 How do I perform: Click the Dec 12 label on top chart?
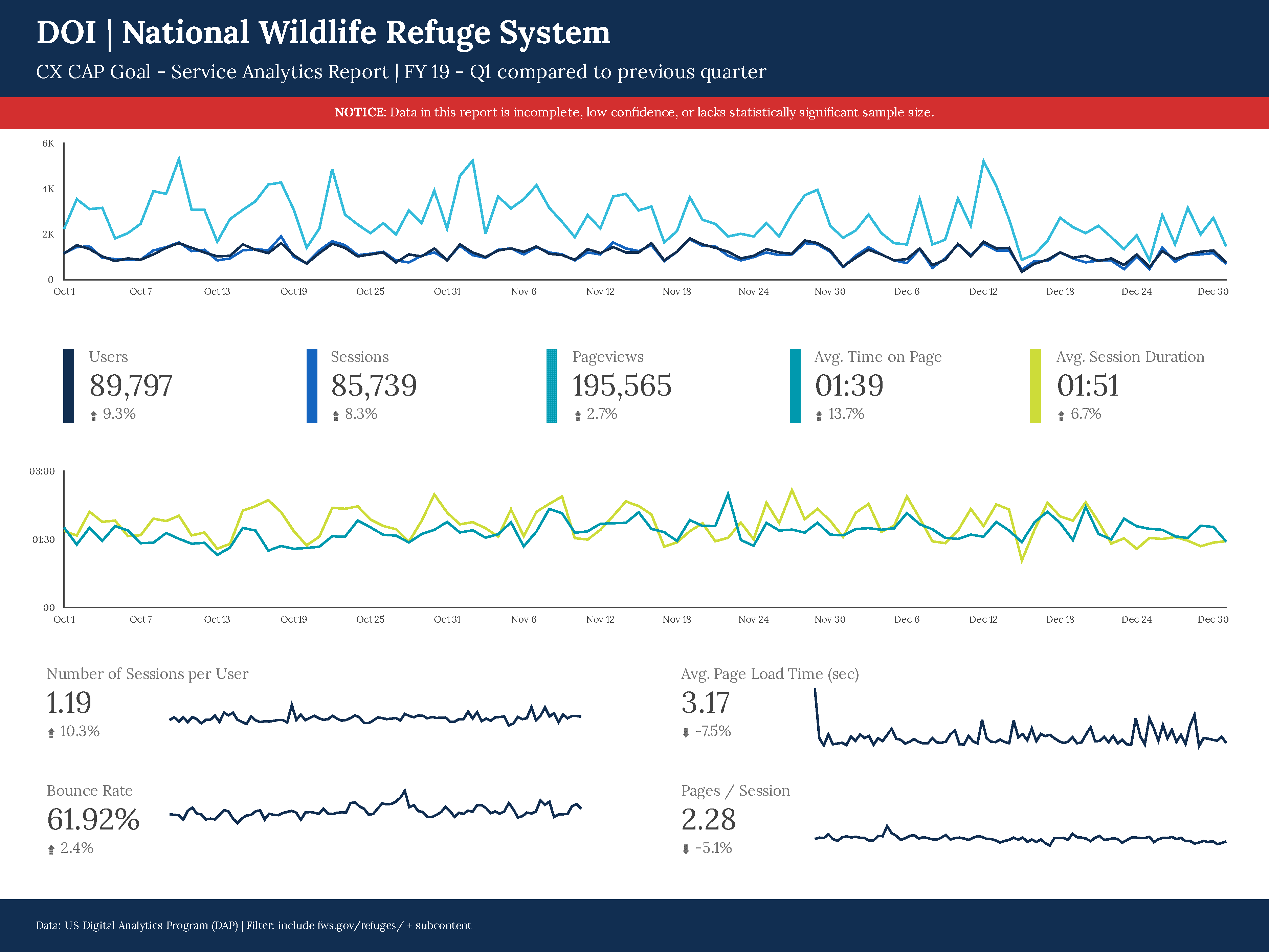[983, 291]
